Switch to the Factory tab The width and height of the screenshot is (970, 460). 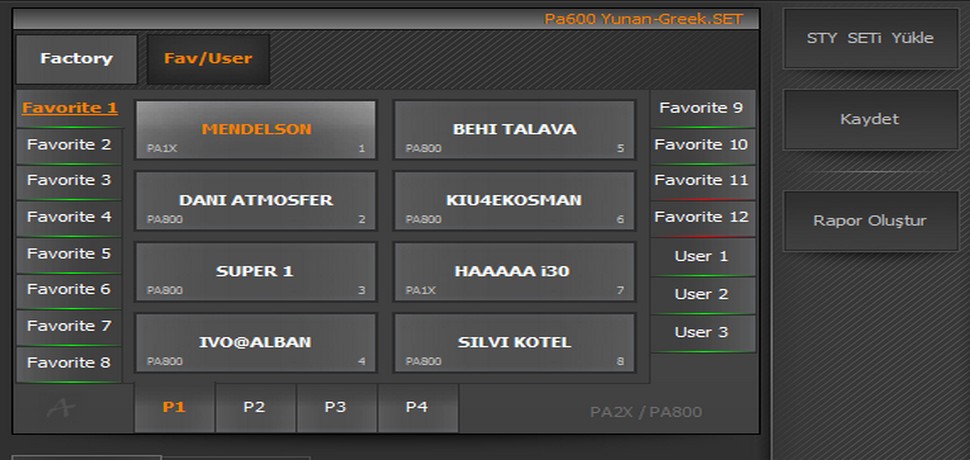pyautogui.click(x=77, y=59)
